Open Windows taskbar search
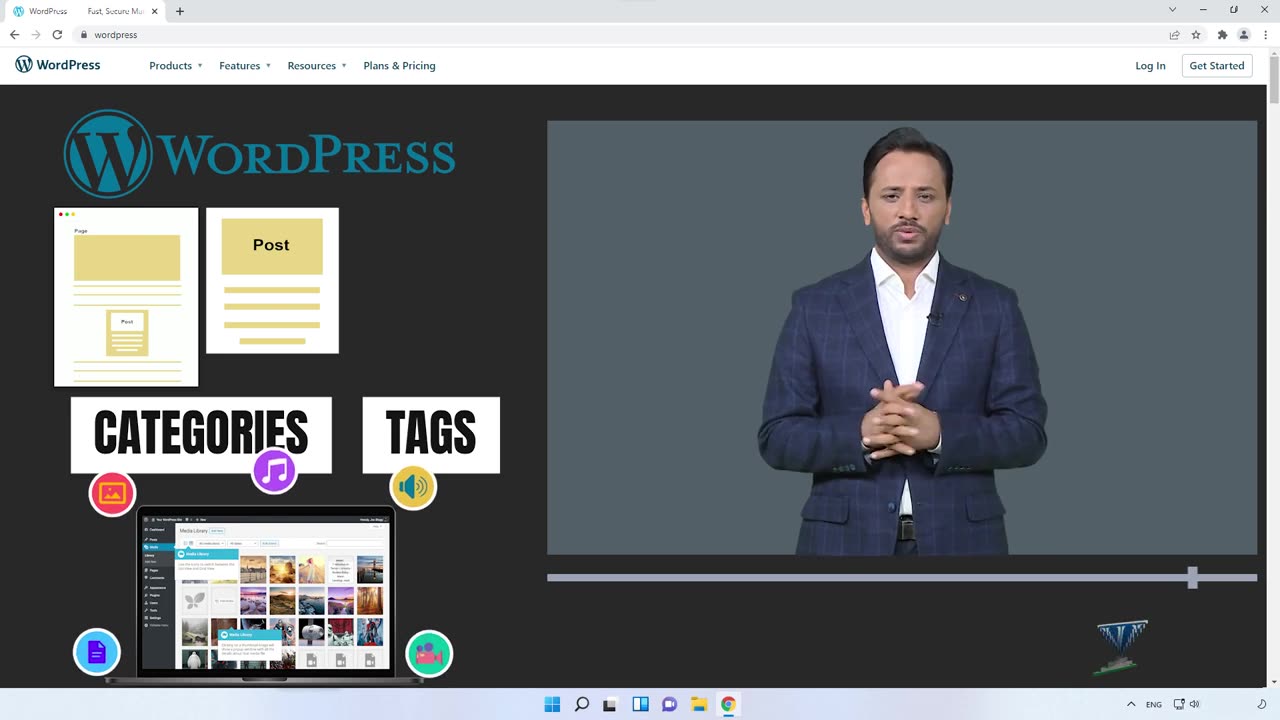This screenshot has width=1280, height=720. [581, 704]
